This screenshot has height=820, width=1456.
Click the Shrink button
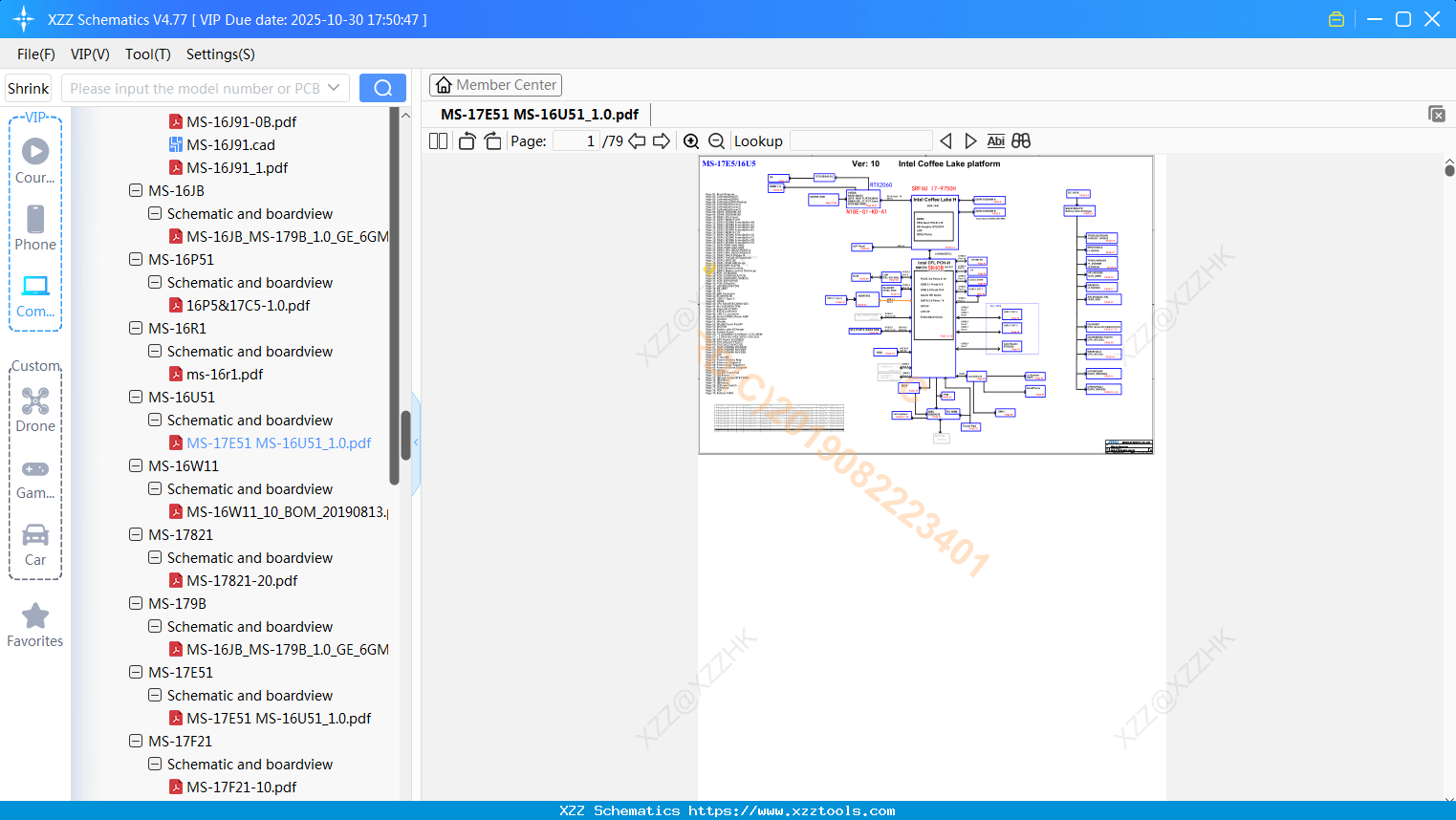point(28,88)
